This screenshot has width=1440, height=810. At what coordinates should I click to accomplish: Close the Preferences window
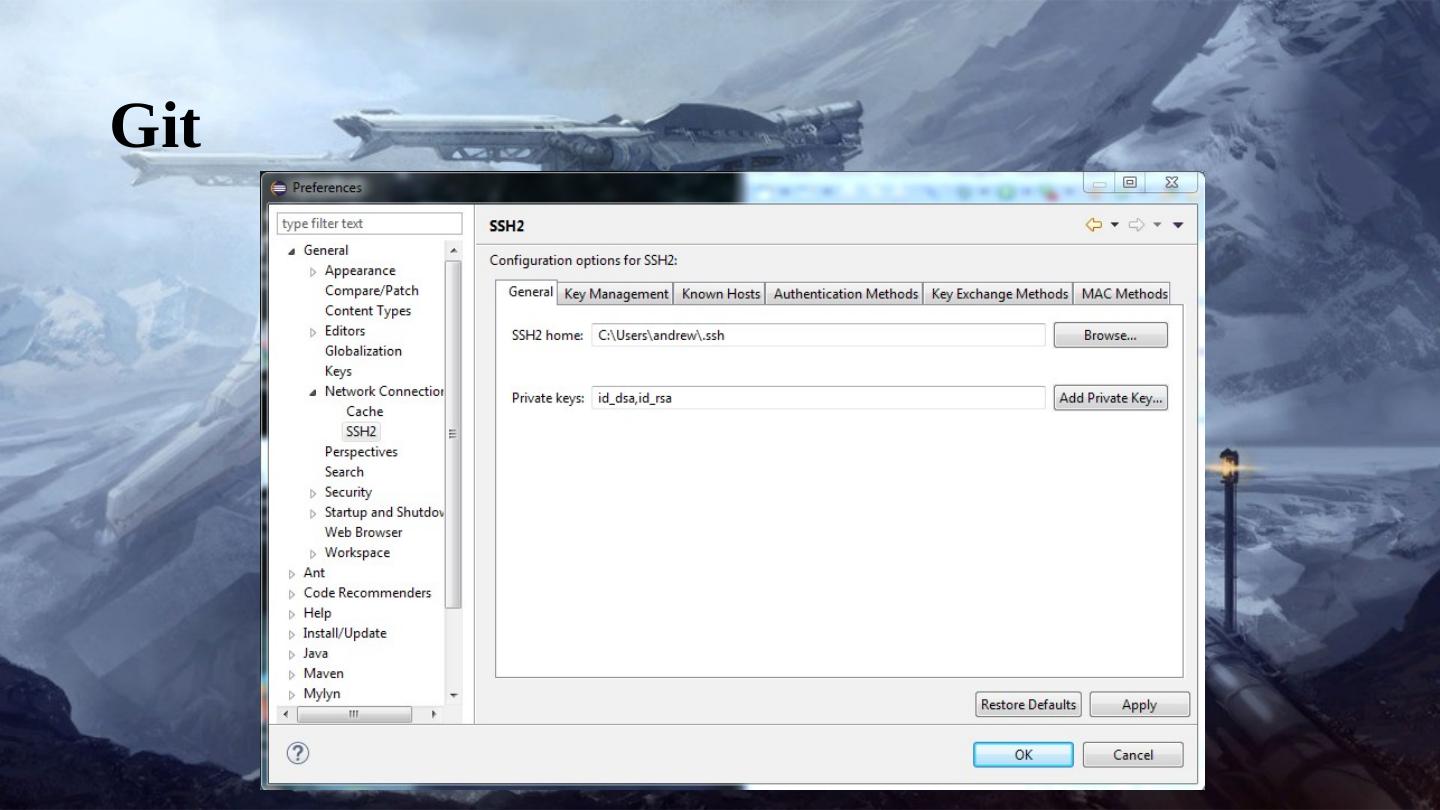pos(1171,183)
